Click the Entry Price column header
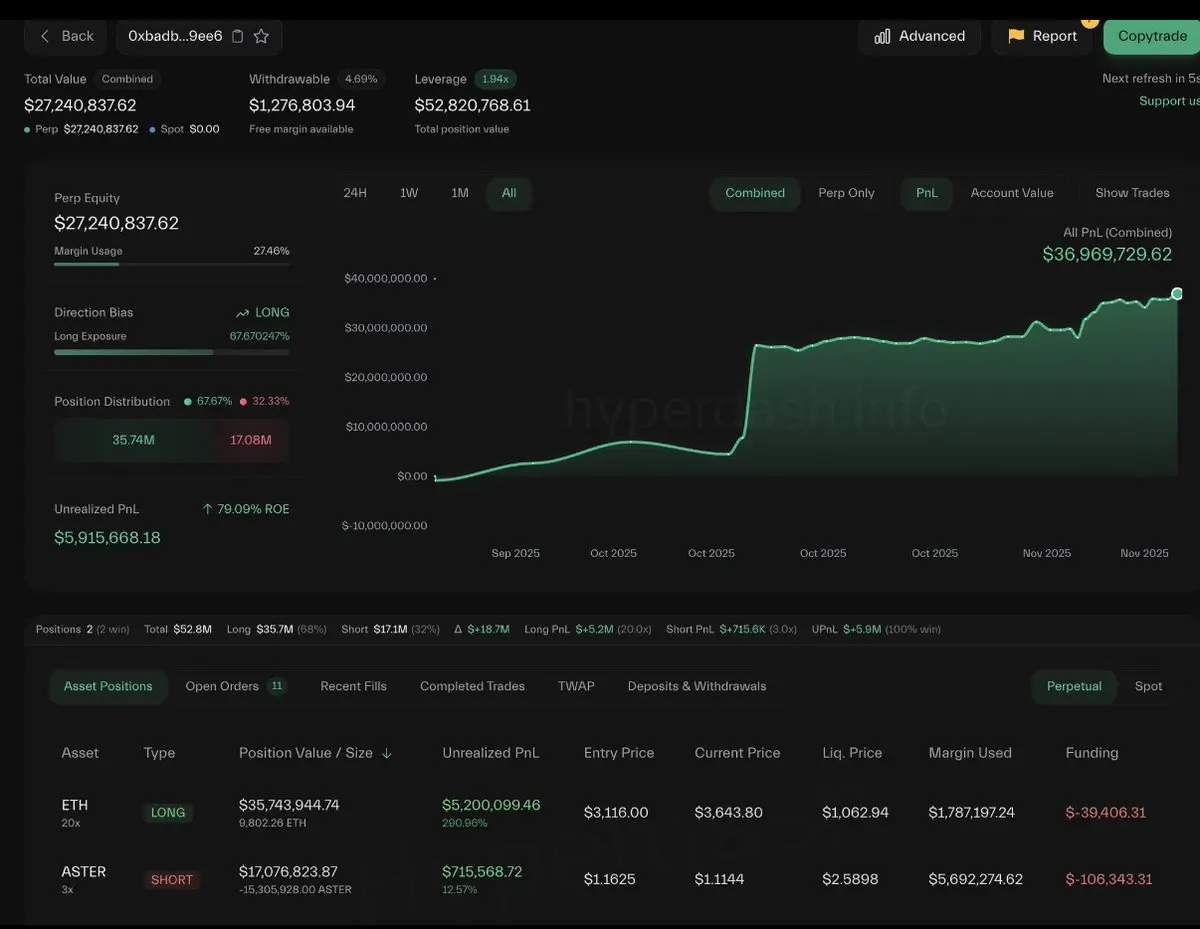 [x=619, y=753]
